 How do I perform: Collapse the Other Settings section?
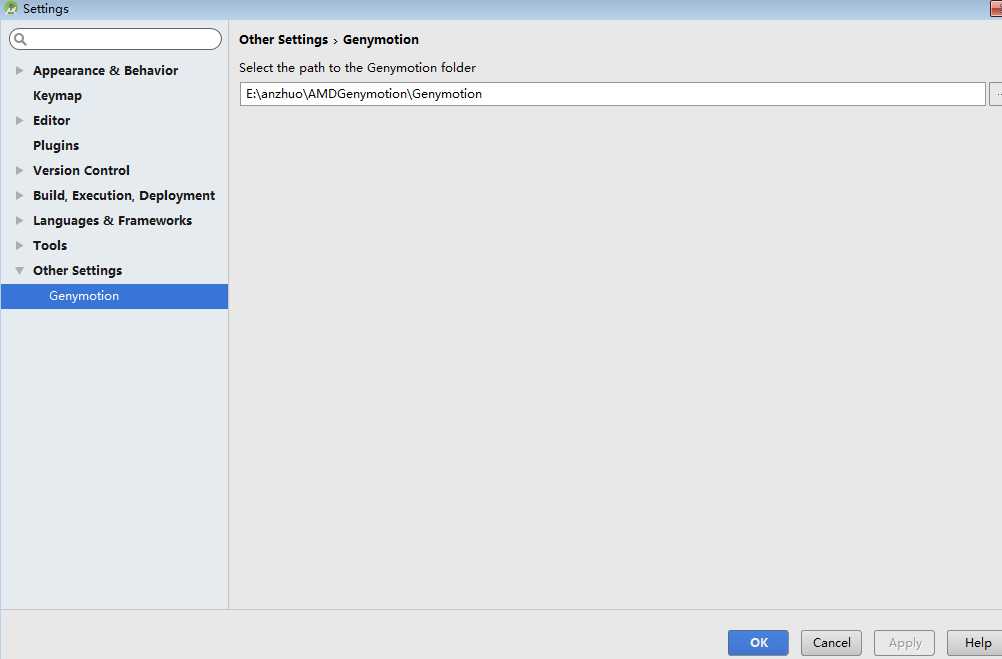tap(19, 270)
